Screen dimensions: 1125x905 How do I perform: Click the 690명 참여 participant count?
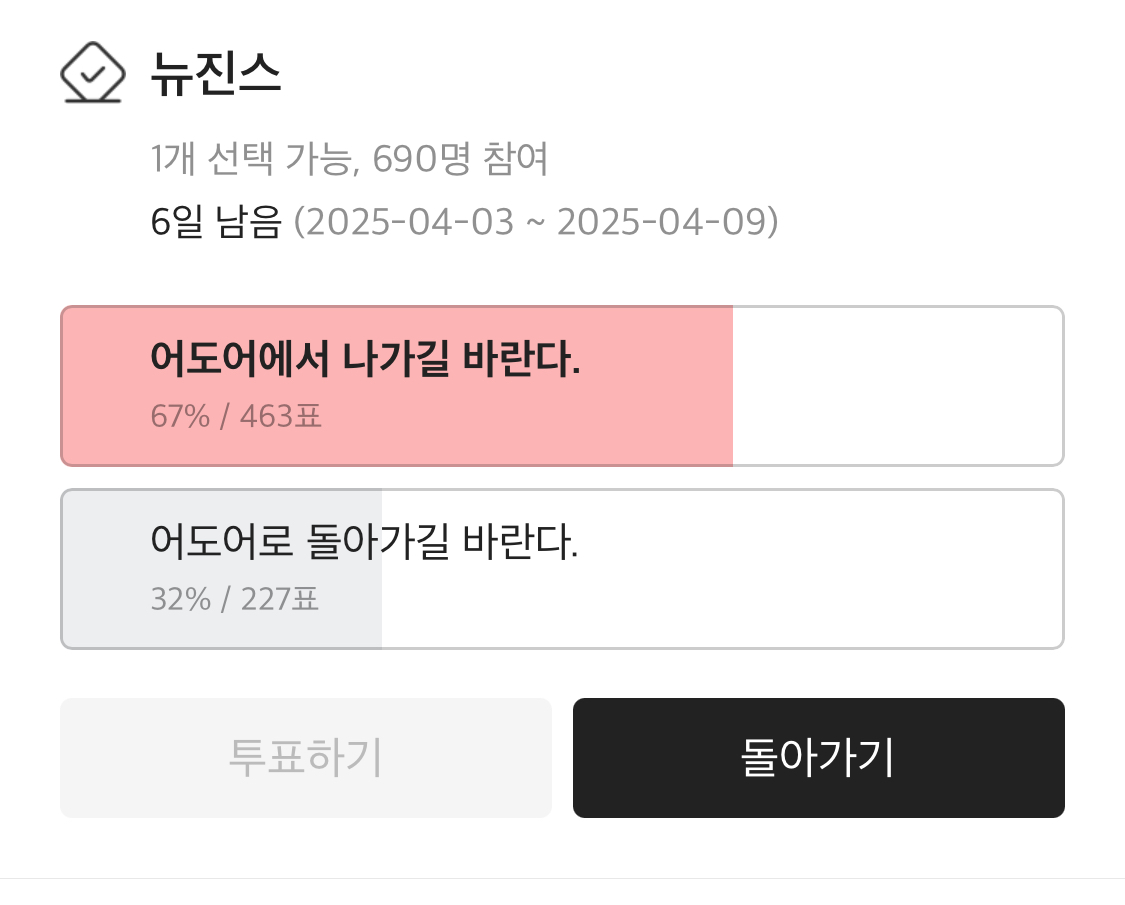click(460, 159)
